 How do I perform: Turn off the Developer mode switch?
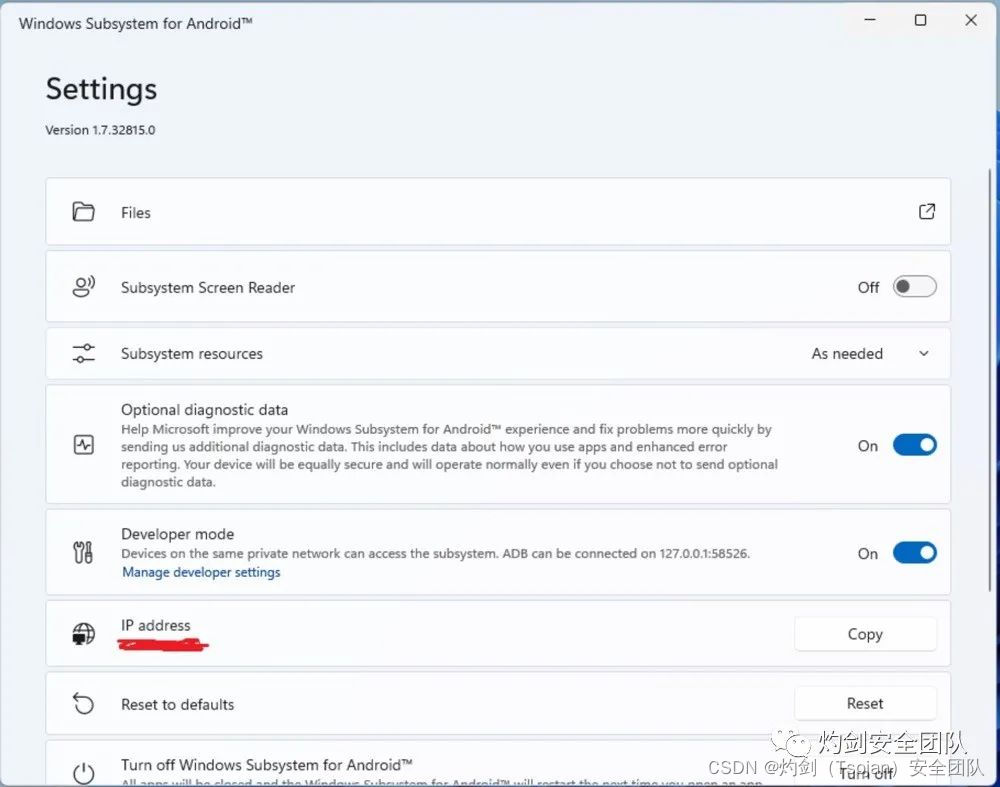[x=915, y=553]
